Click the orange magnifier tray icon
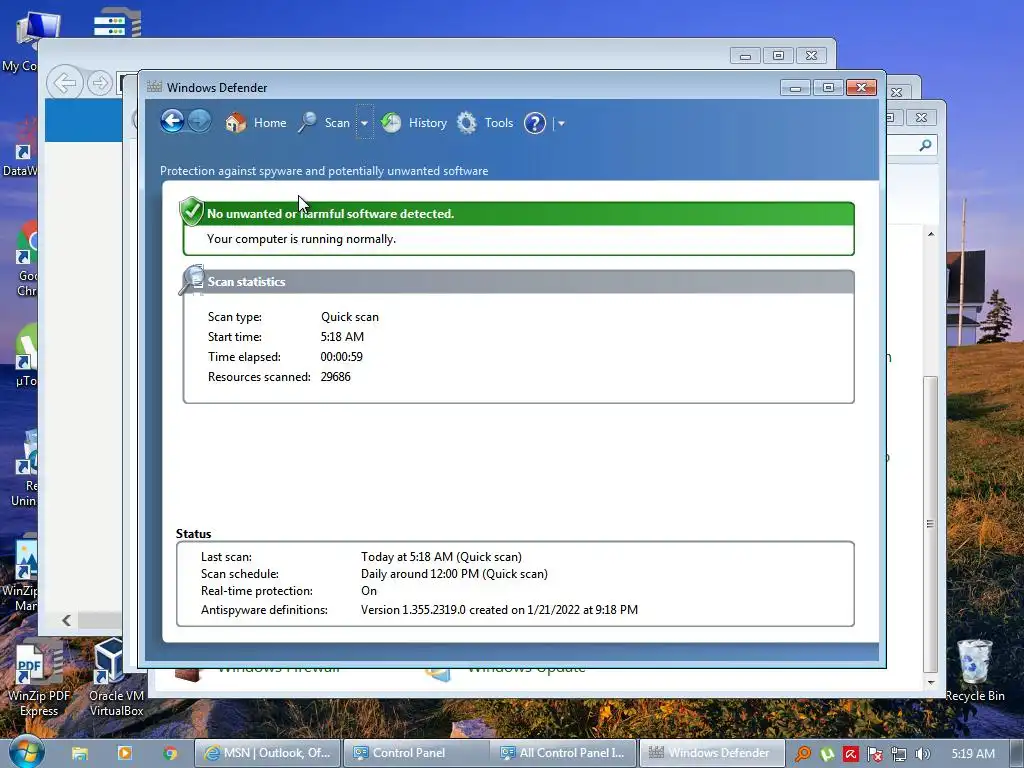Screen dimensions: 1024x768 click(803, 754)
